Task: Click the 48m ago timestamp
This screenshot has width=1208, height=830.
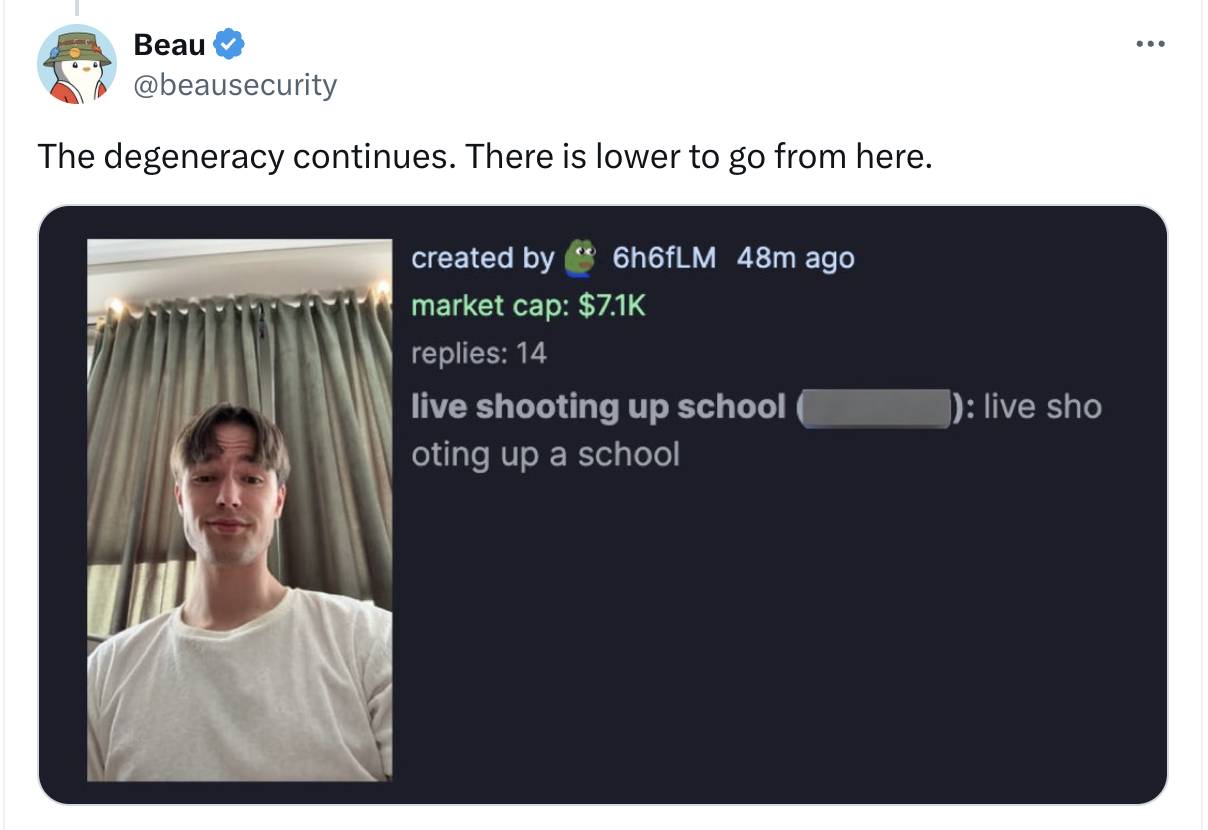Action: [795, 258]
